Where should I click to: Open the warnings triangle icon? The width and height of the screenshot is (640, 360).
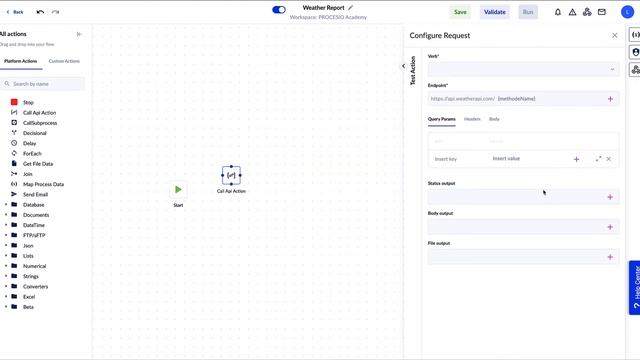[572, 12]
